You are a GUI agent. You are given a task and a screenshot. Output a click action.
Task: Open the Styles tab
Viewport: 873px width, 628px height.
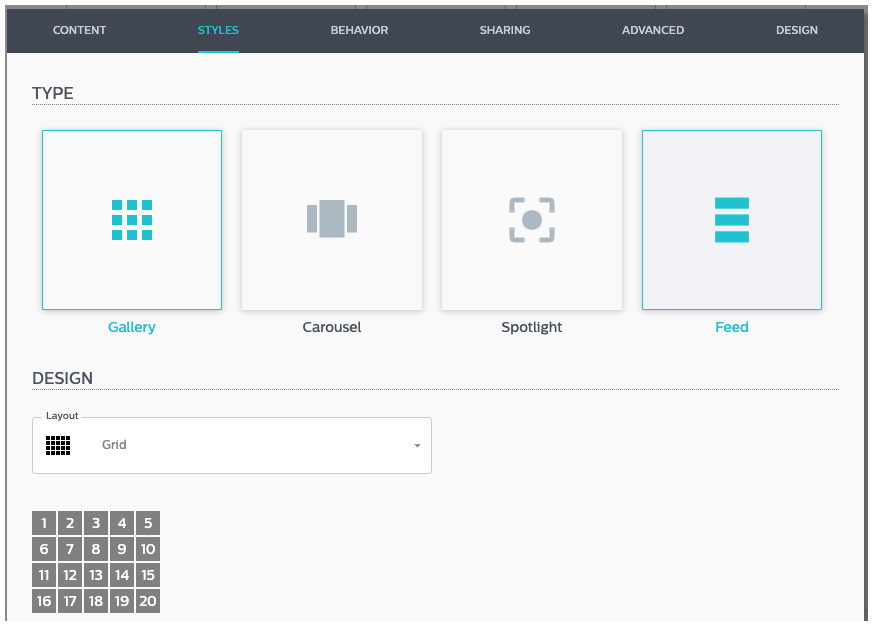tap(218, 30)
